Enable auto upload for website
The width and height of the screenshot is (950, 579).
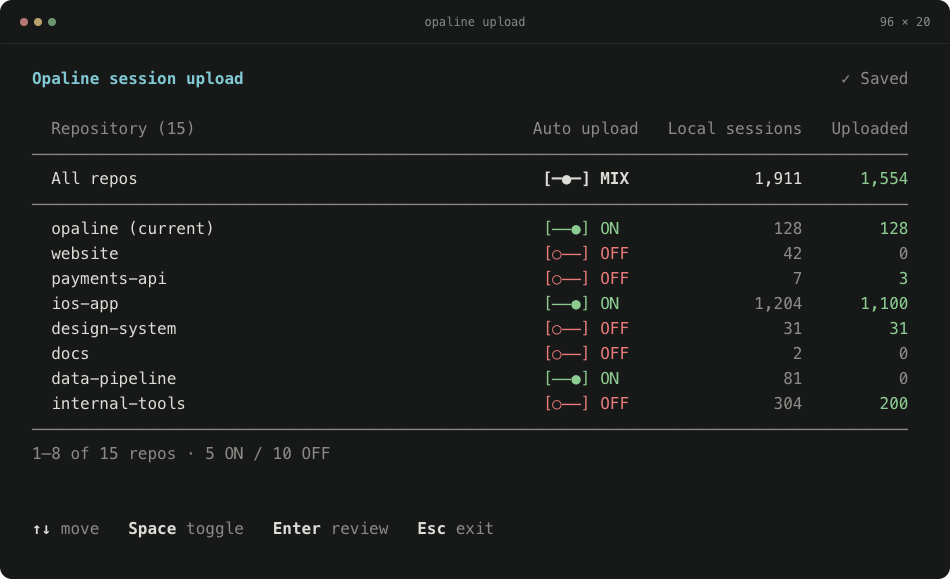coord(566,253)
